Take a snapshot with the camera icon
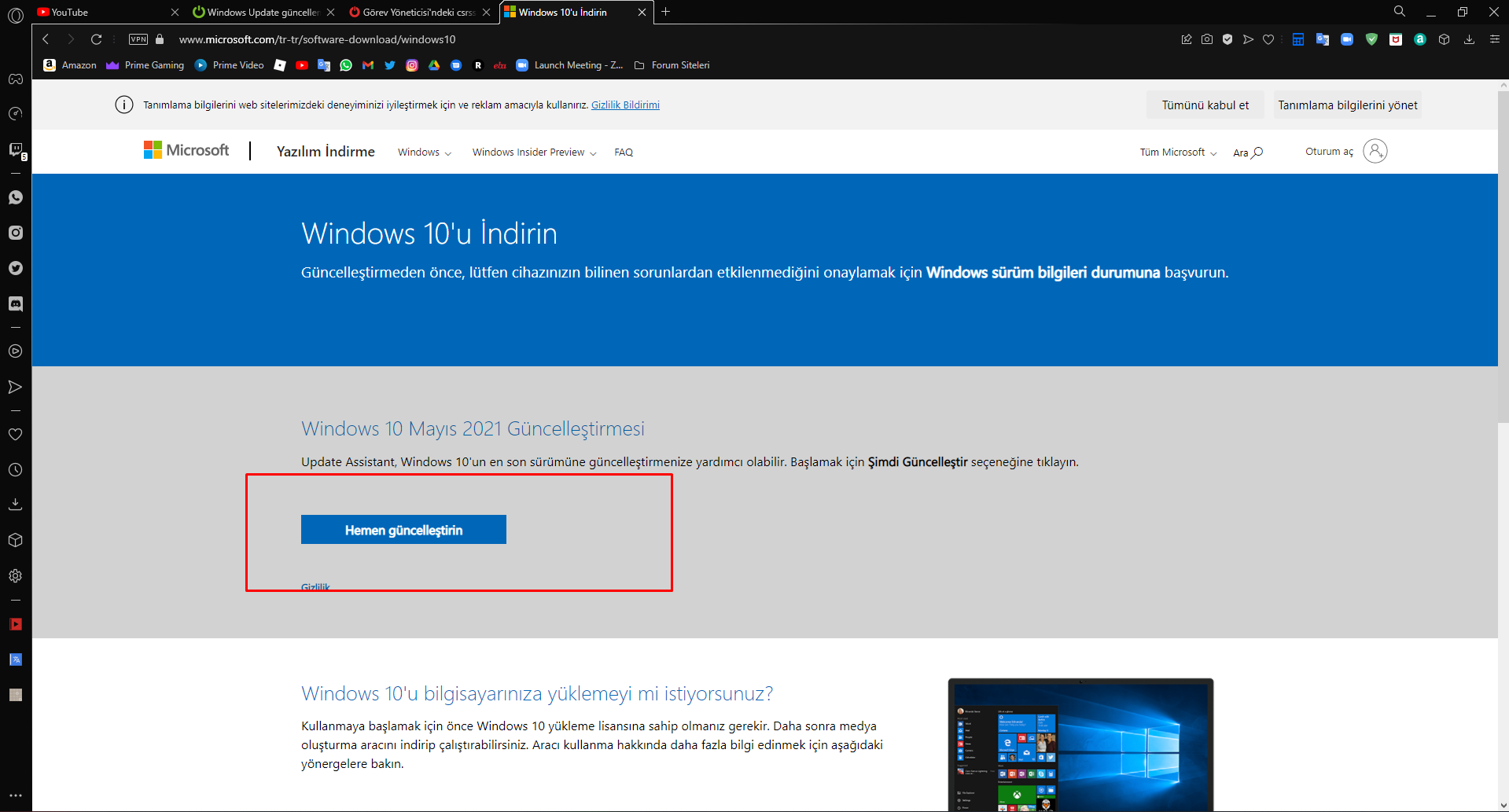1509x812 pixels. pyautogui.click(x=1207, y=39)
